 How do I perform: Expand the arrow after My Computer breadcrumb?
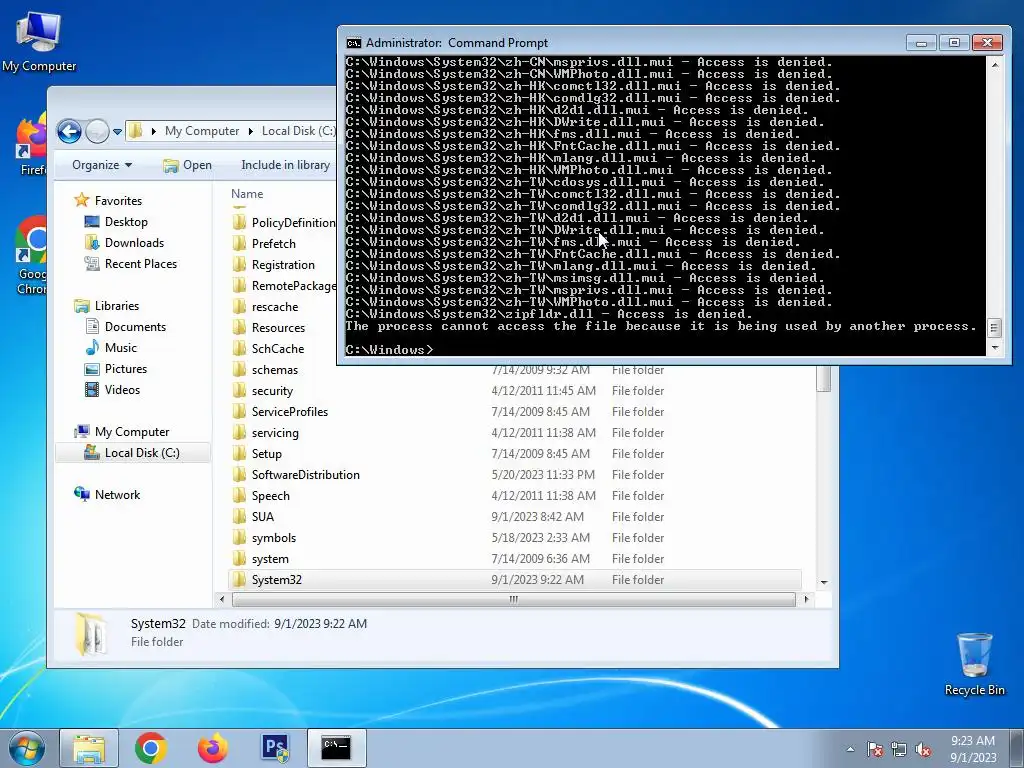click(x=250, y=131)
